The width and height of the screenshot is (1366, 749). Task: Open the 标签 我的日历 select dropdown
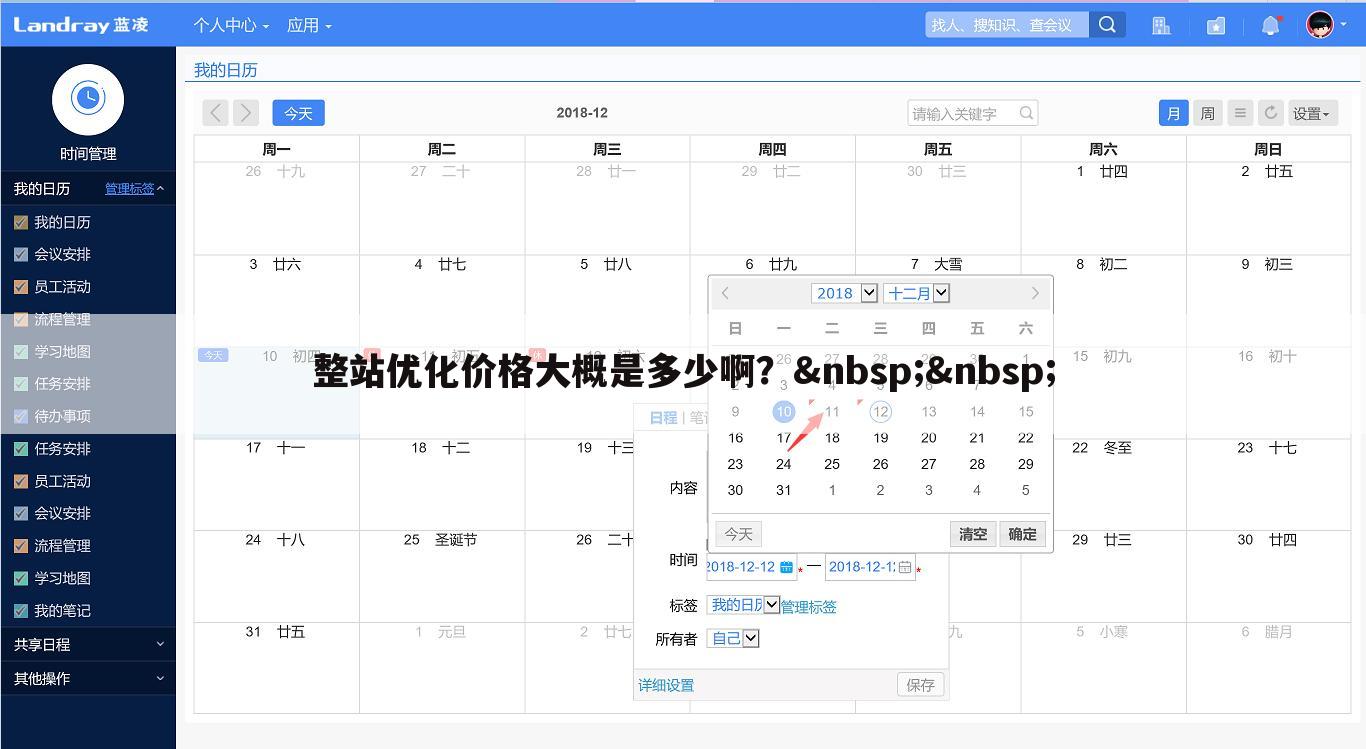[x=743, y=605]
